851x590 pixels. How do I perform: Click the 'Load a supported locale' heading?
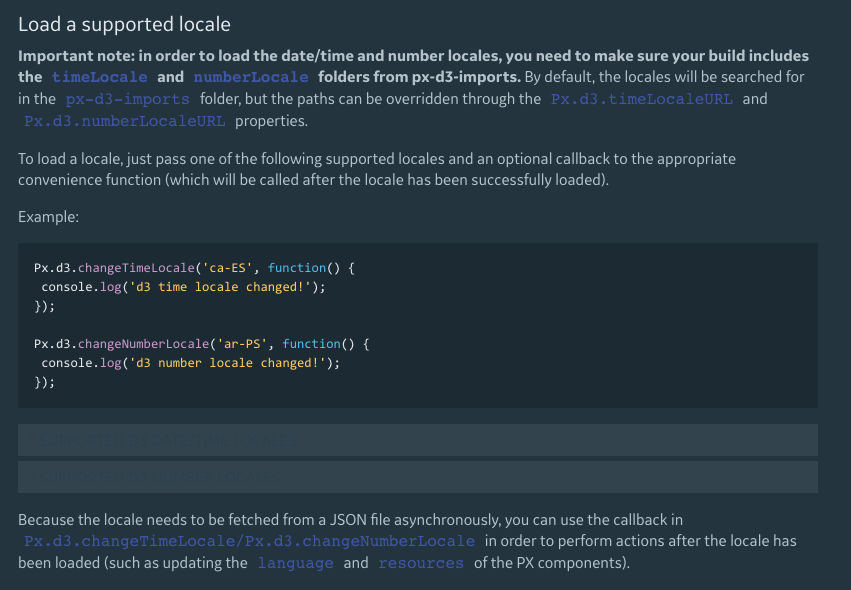(x=124, y=24)
